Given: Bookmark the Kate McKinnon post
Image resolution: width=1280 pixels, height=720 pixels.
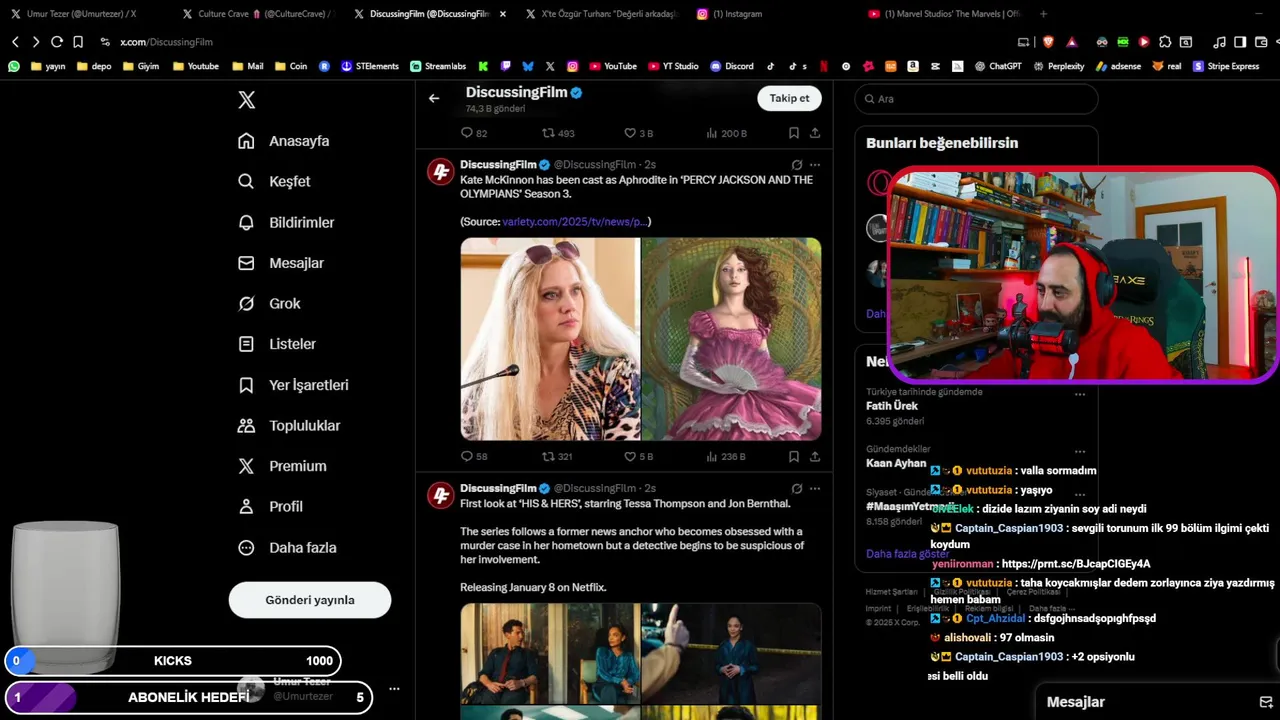Looking at the screenshot, I should coord(793,456).
